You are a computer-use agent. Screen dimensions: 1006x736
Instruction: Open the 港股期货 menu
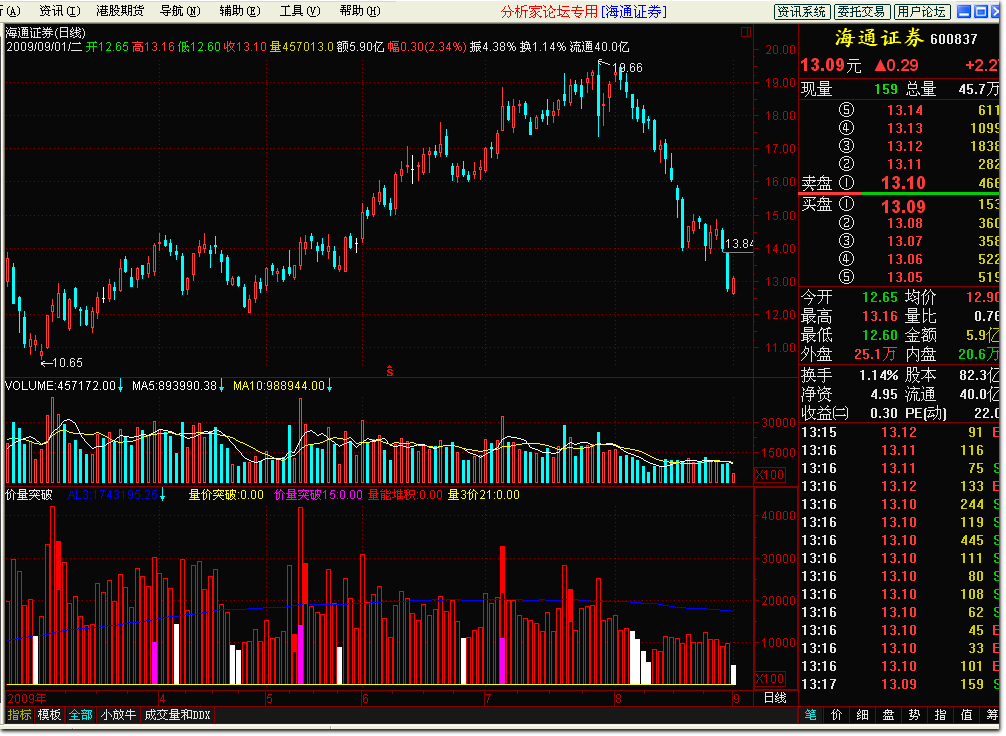tap(120, 11)
